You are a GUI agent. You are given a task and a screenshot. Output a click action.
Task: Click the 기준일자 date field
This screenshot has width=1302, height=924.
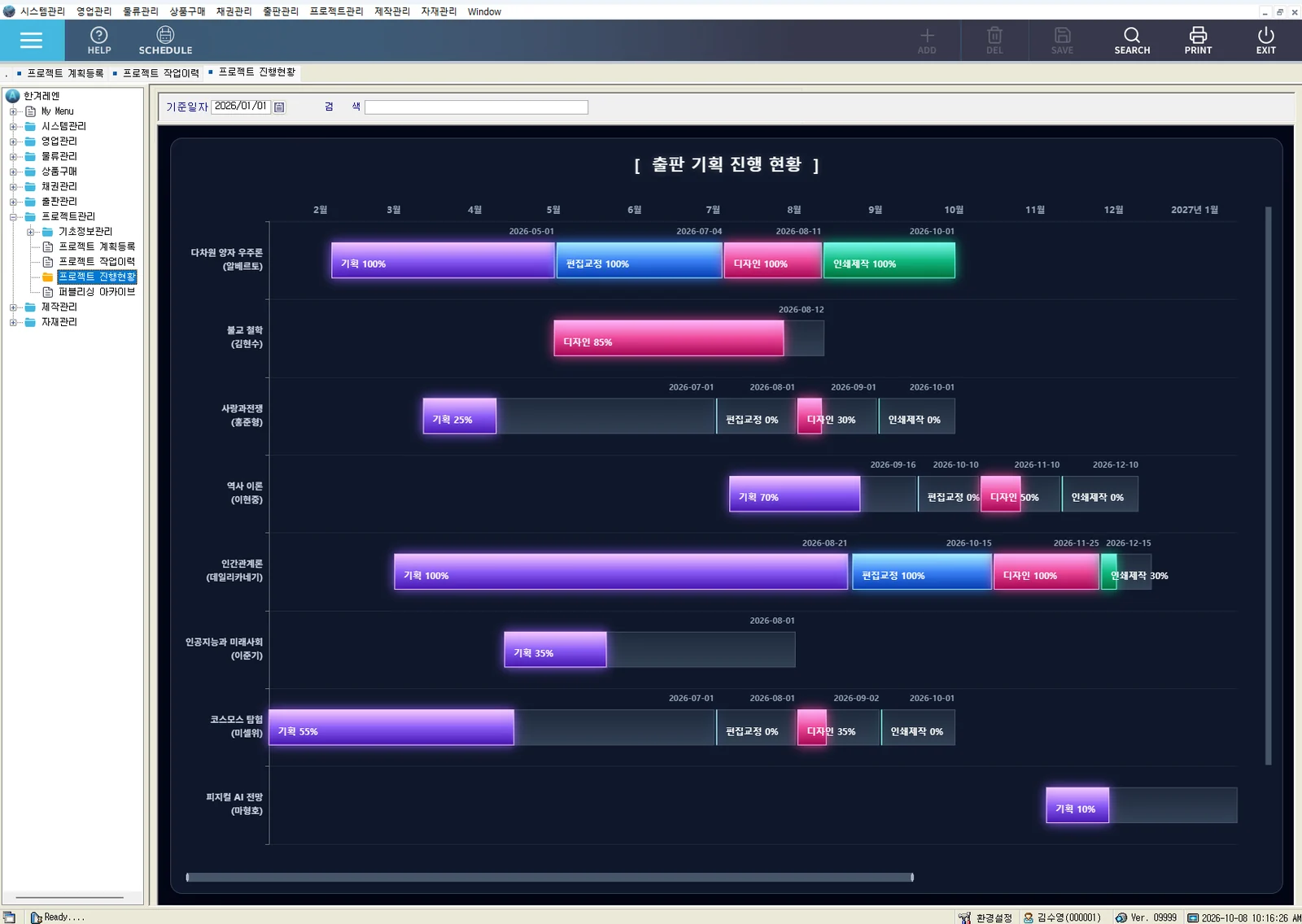pyautogui.click(x=240, y=107)
